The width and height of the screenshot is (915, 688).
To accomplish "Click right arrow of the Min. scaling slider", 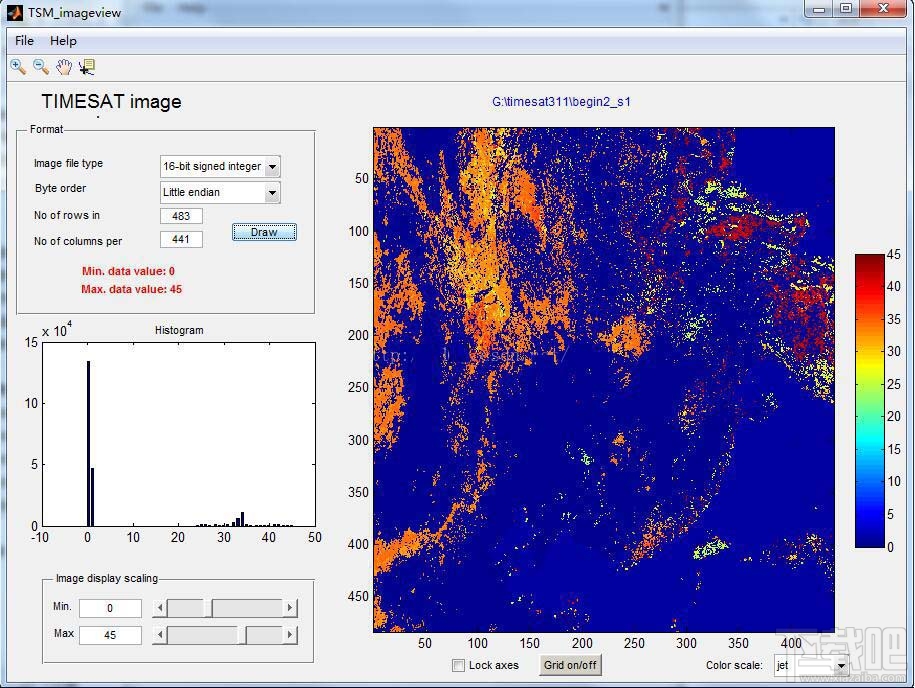I will (290, 608).
